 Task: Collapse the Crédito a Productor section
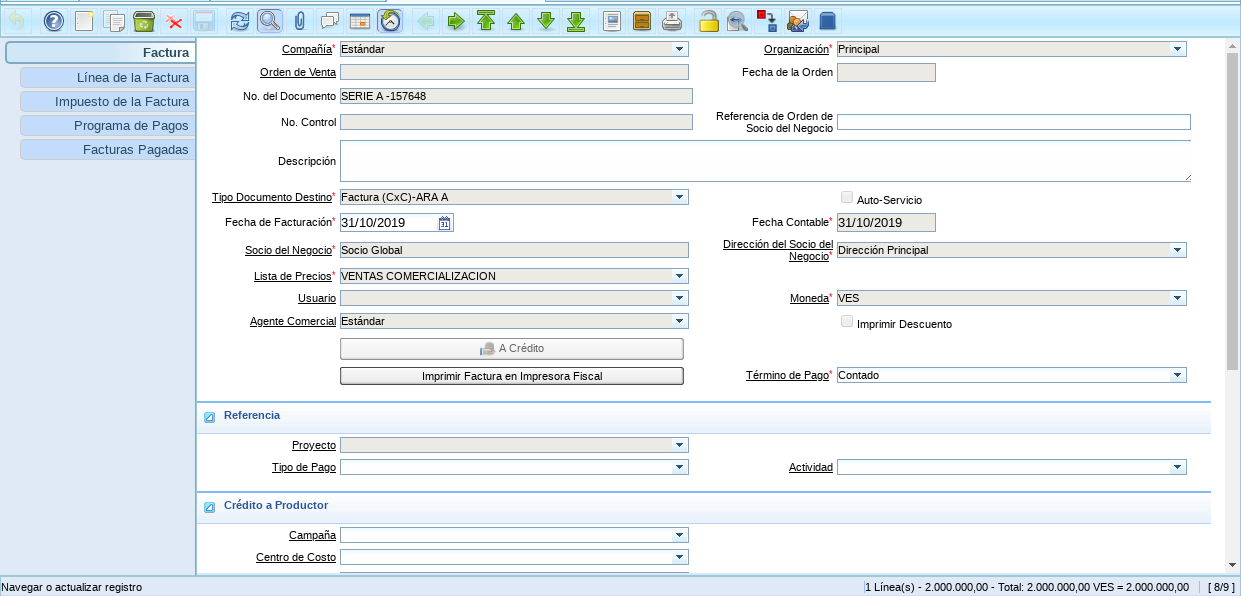coord(210,507)
